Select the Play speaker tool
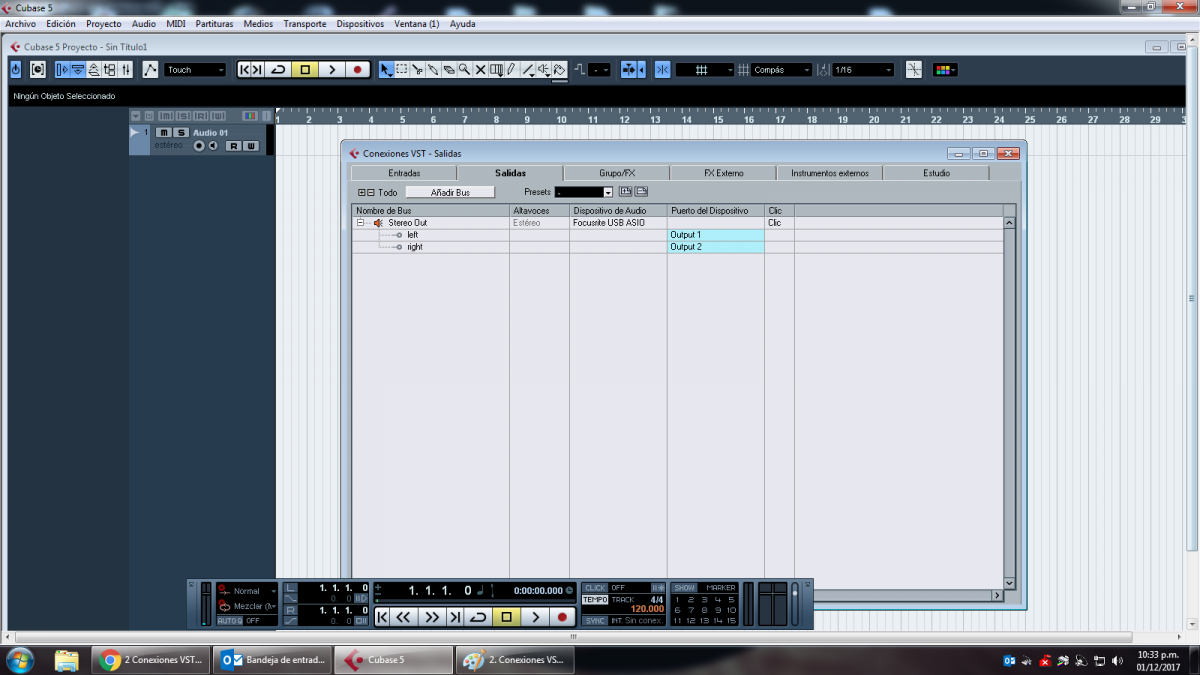This screenshot has width=1200, height=675. click(x=543, y=69)
